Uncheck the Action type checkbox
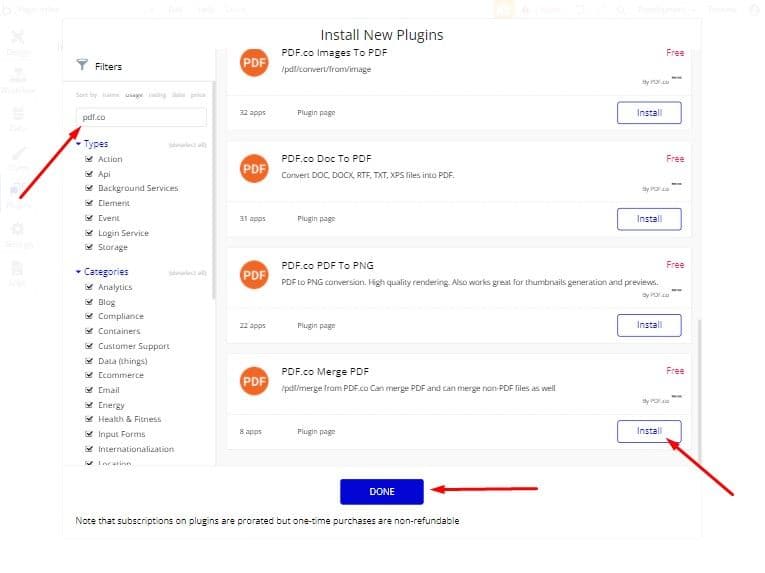Screen dimensions: 765x573 pyautogui.click(x=88, y=159)
